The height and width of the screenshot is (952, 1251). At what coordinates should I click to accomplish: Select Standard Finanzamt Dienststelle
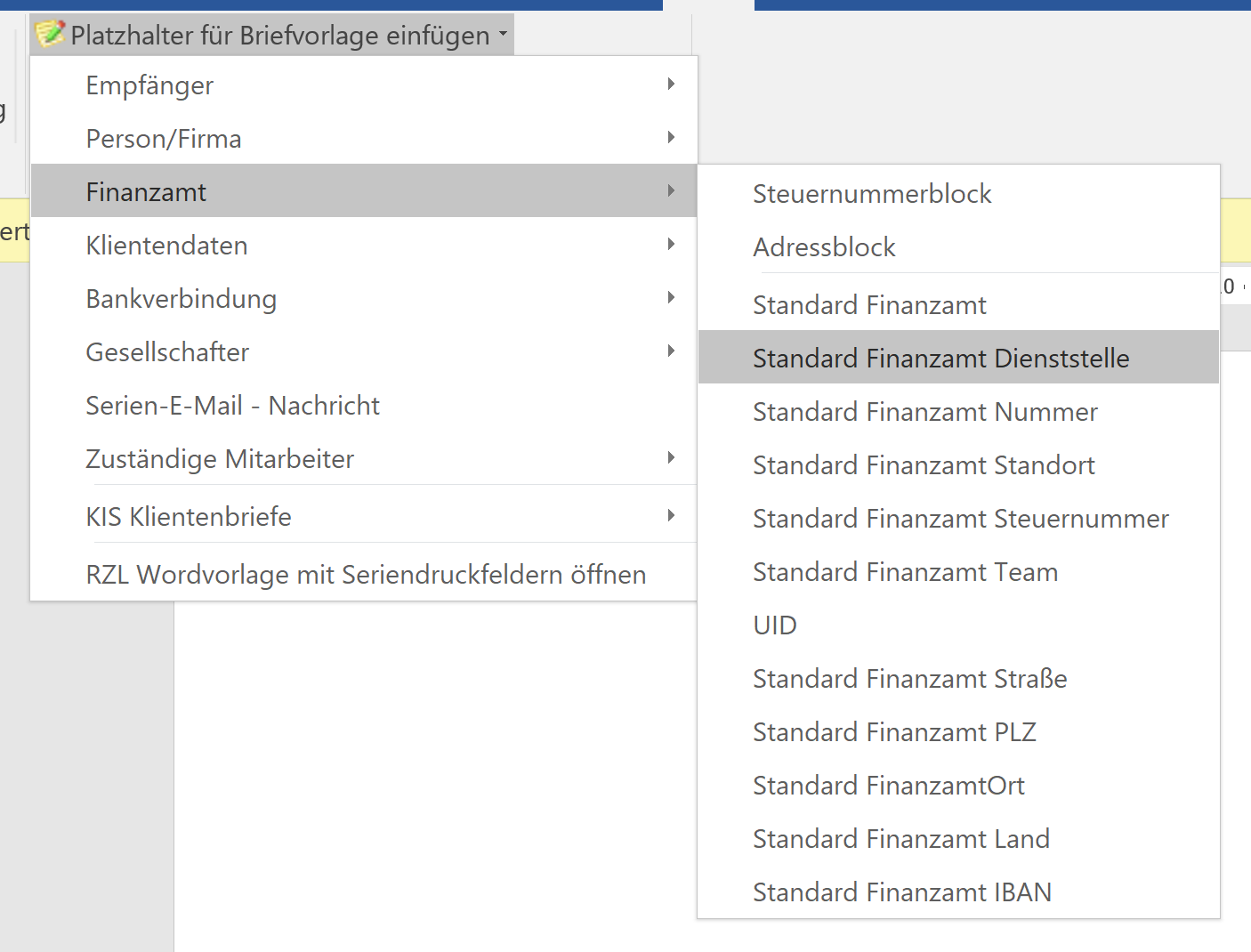pyautogui.click(x=940, y=359)
